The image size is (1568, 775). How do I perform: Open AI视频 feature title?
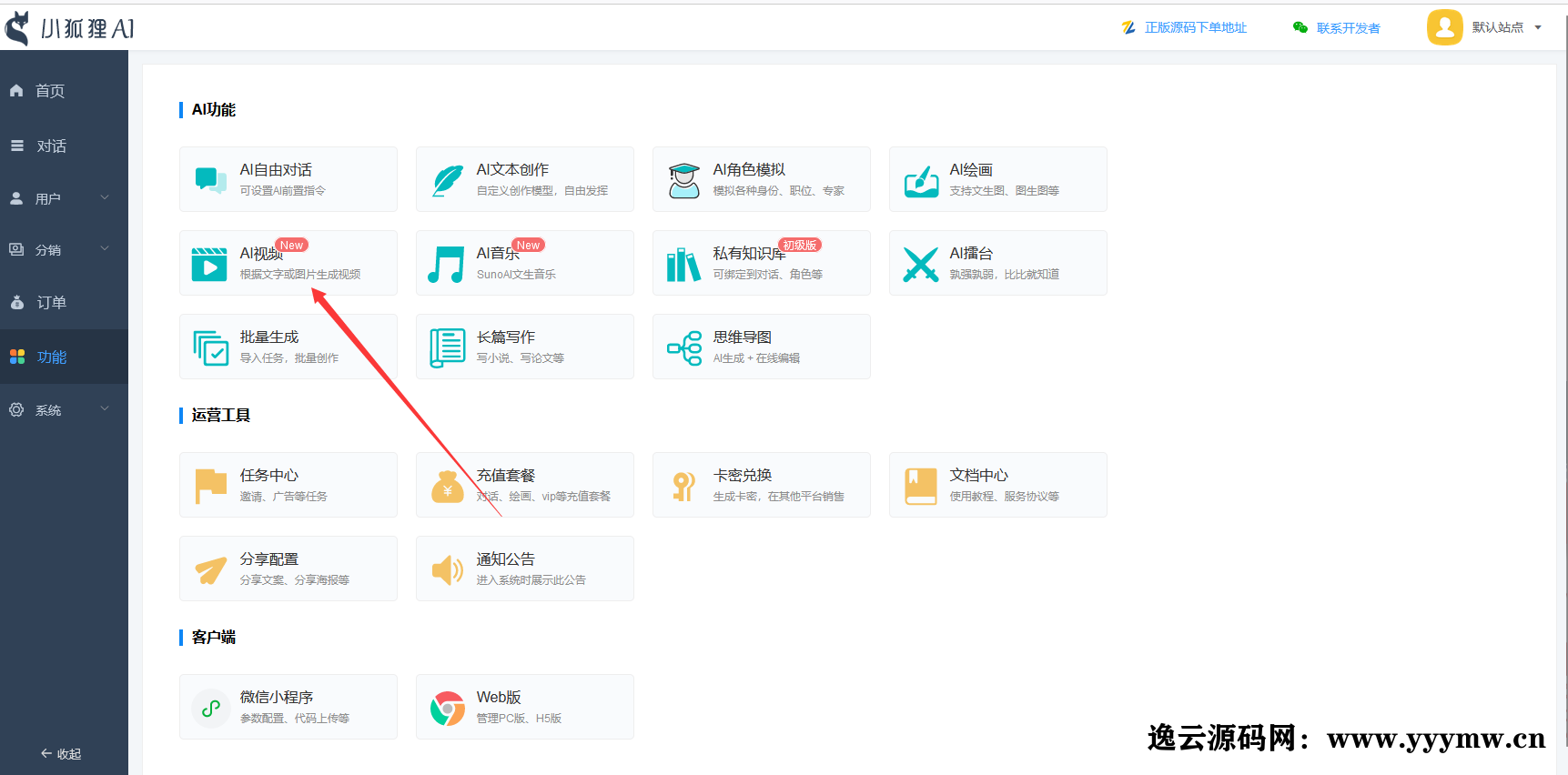tap(262, 254)
